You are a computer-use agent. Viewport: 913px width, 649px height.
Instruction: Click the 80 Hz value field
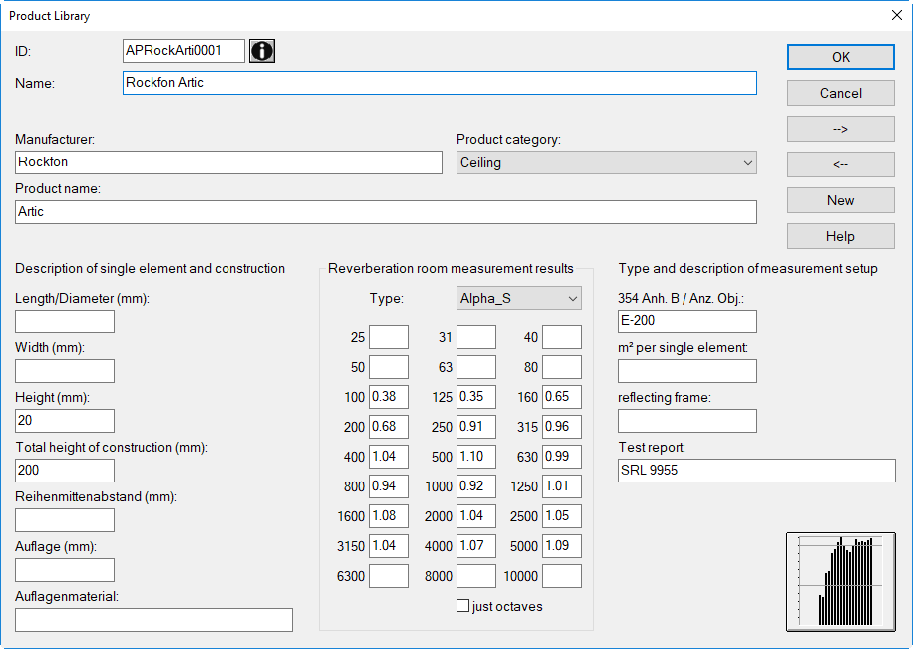[562, 367]
